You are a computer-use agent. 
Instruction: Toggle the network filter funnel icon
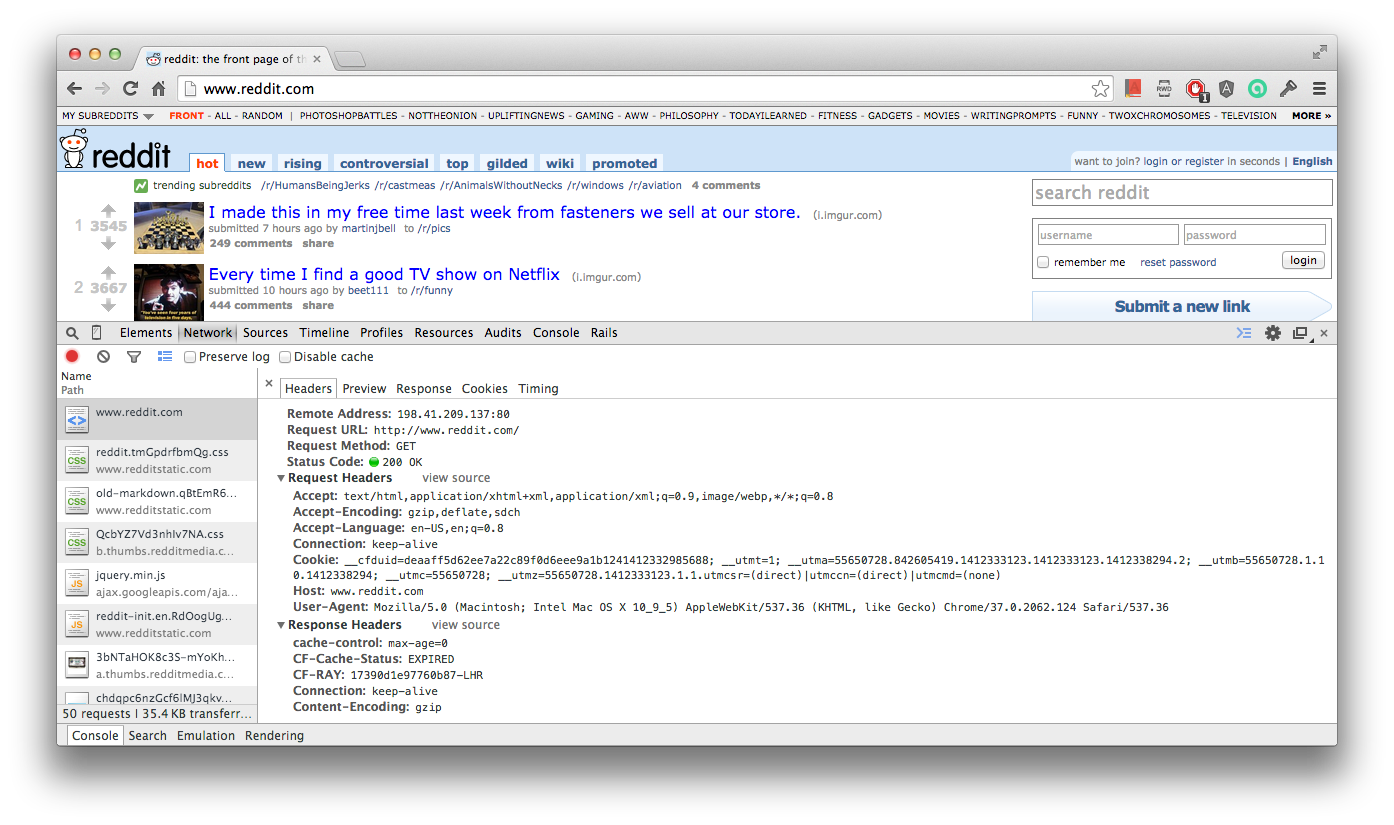pos(134,357)
